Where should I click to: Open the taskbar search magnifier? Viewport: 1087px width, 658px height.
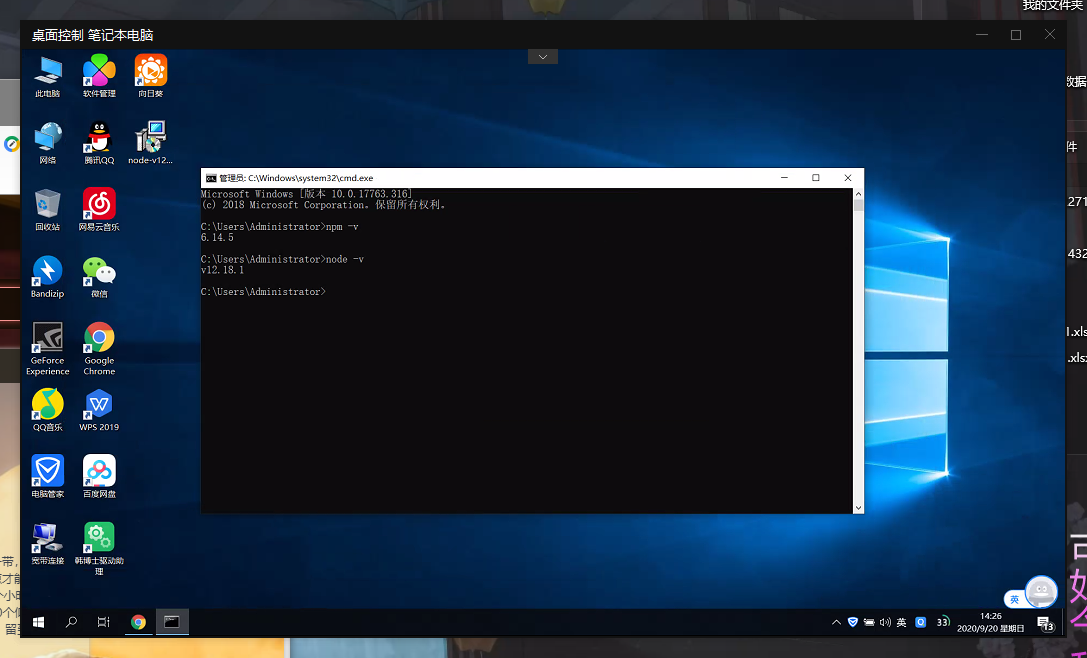pos(71,622)
